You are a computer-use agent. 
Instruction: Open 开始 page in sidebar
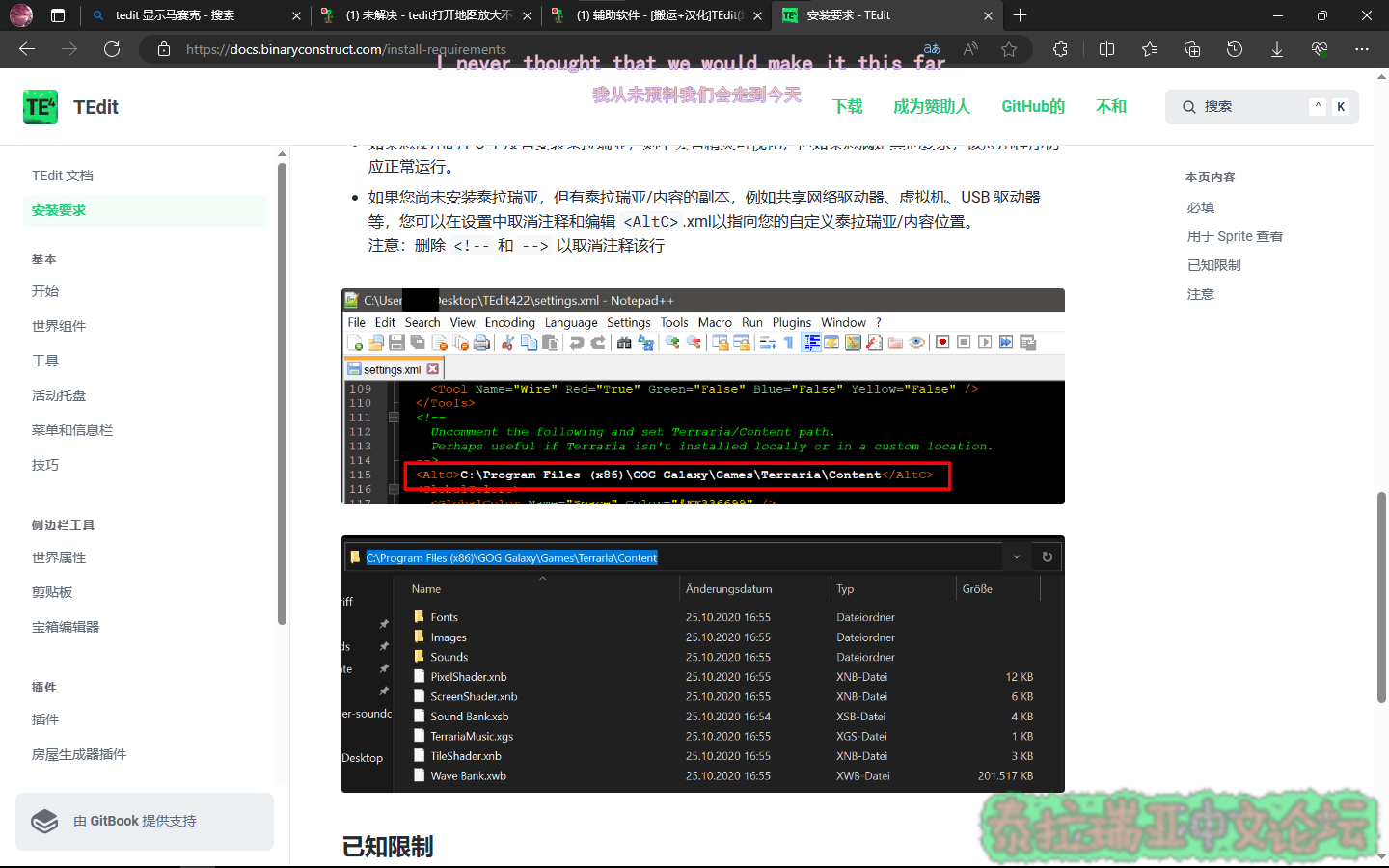(45, 291)
